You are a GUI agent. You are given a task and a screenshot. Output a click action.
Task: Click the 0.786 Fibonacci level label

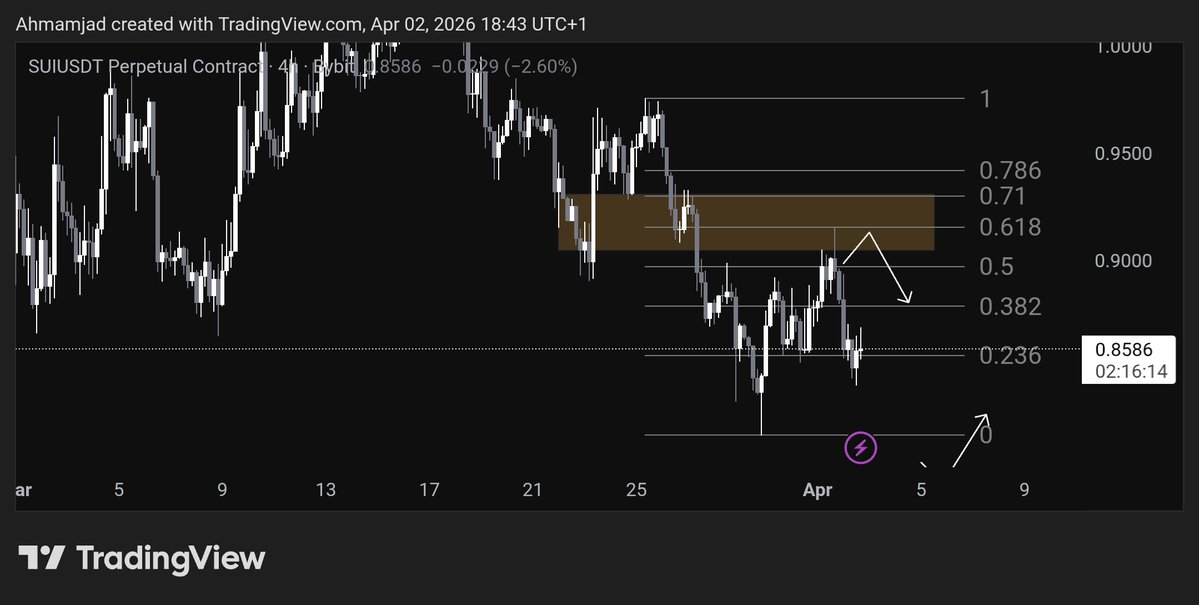tap(1009, 170)
